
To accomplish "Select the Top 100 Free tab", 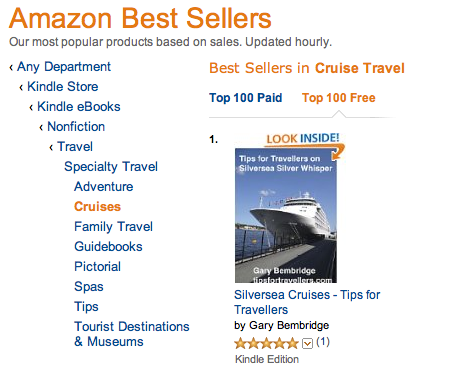I will (339, 98).
